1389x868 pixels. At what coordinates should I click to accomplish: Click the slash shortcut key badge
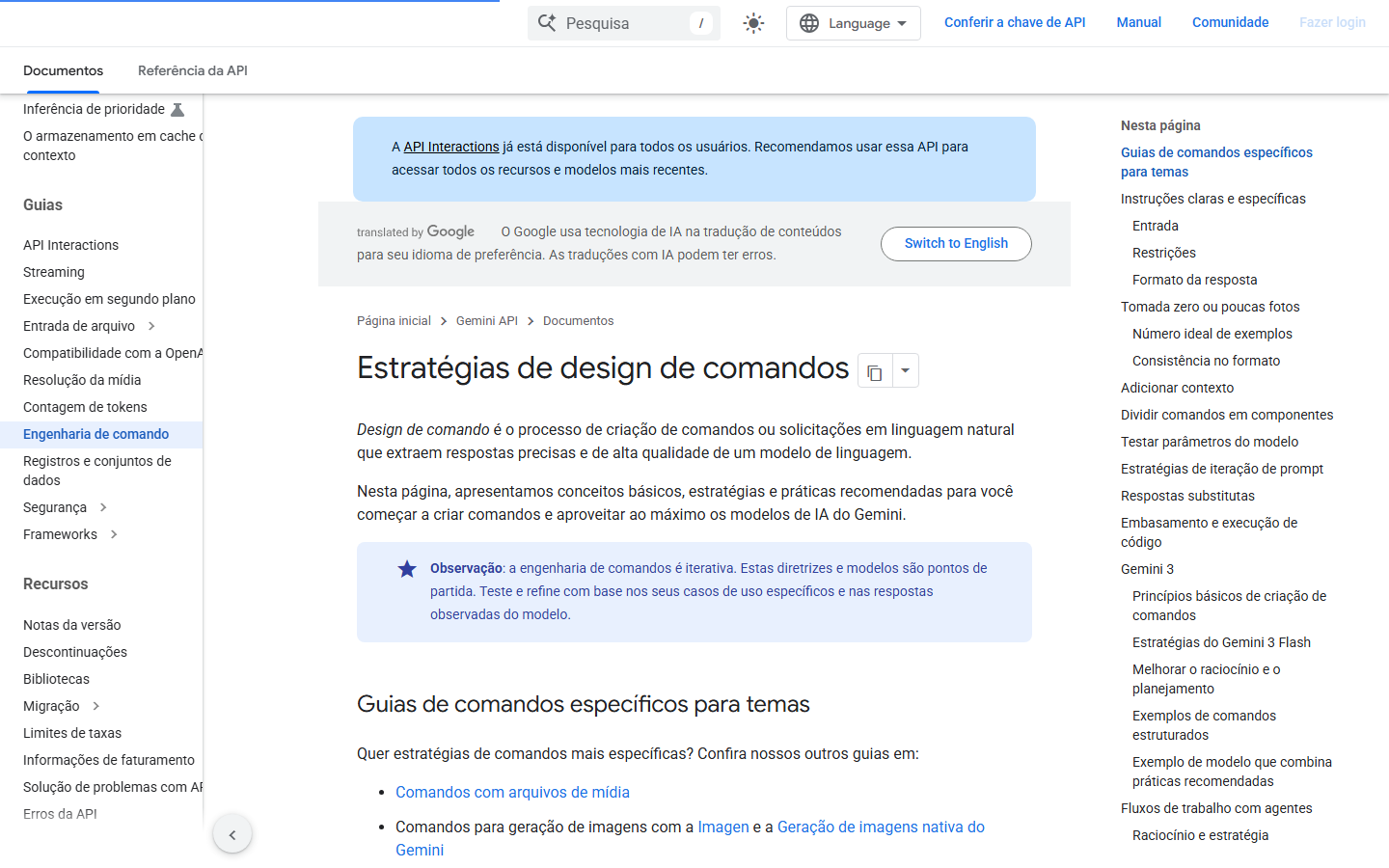tap(701, 23)
